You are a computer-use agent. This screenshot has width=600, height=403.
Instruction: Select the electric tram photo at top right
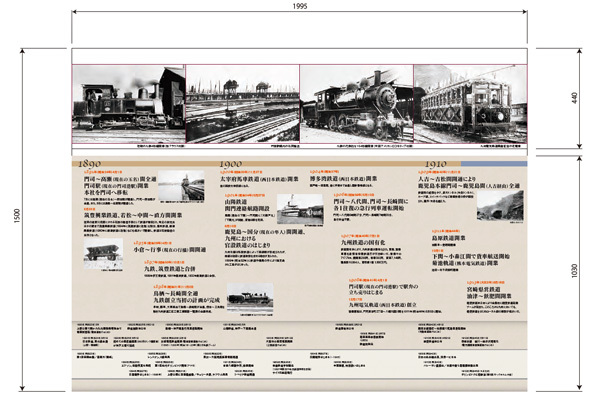tap(470, 104)
